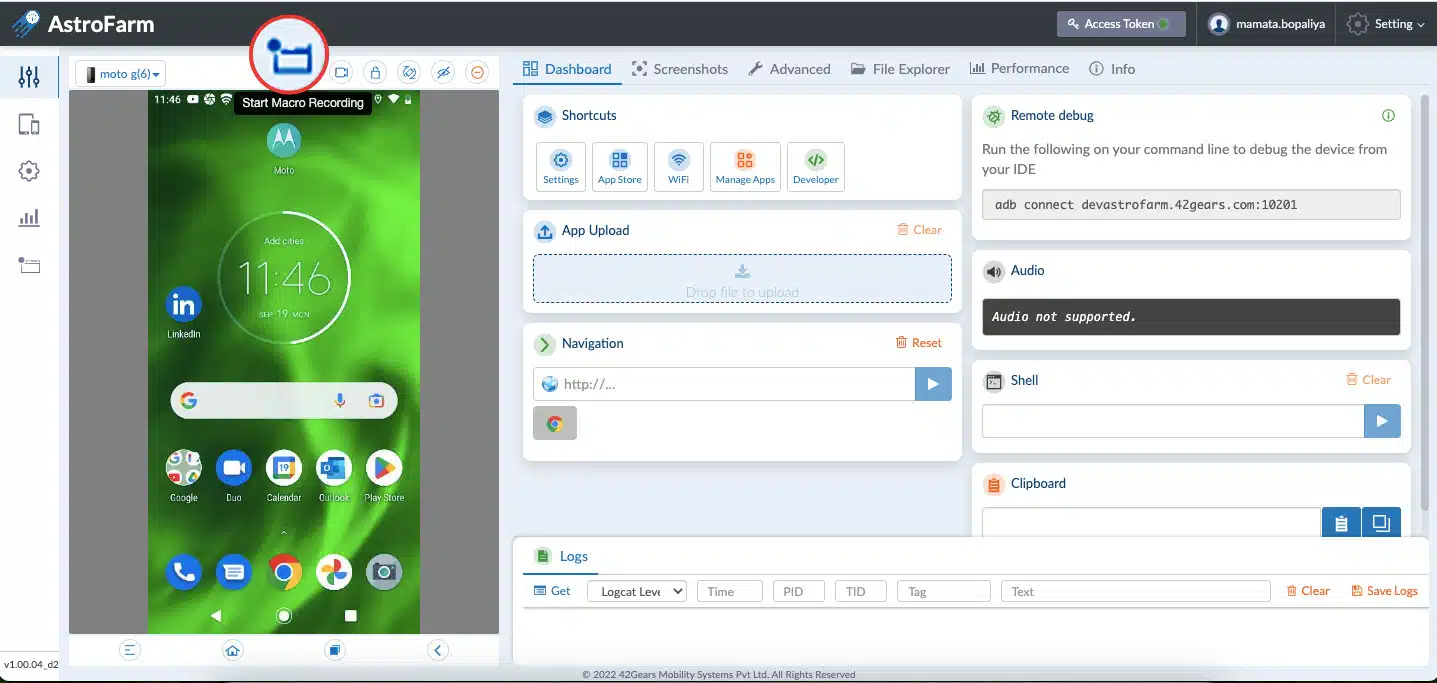The width and height of the screenshot is (1437, 683).
Task: Toggle the crossed-eye hide screen icon
Action: point(444,72)
